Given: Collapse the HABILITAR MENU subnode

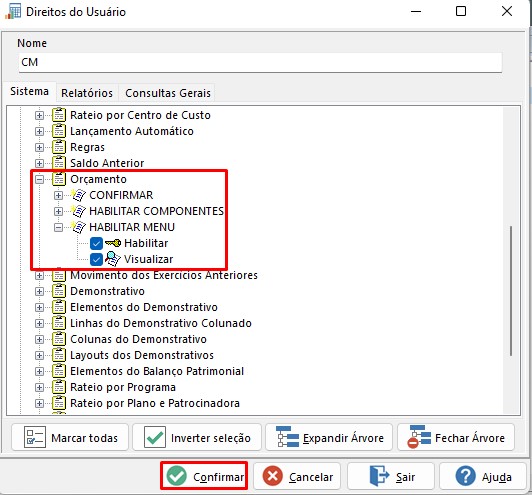Looking at the screenshot, I should pos(58,227).
